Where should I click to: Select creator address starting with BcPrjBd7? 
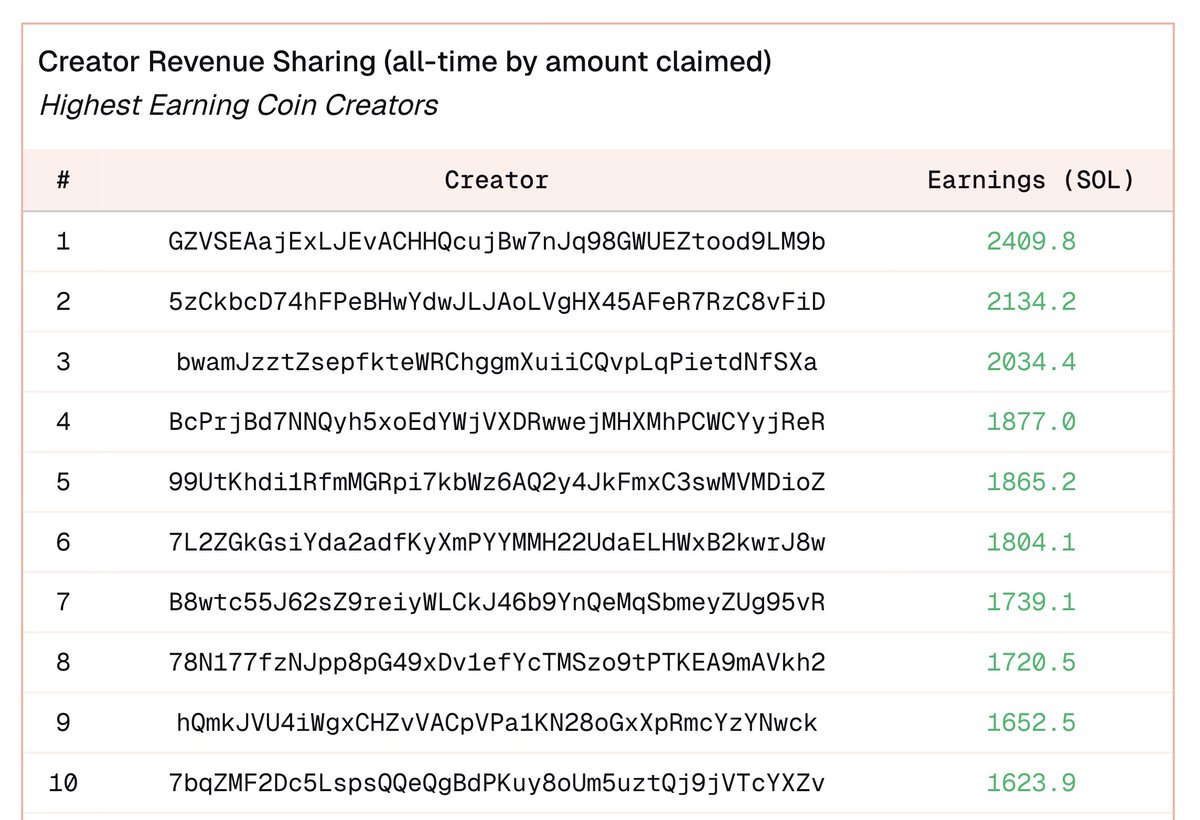click(497, 422)
